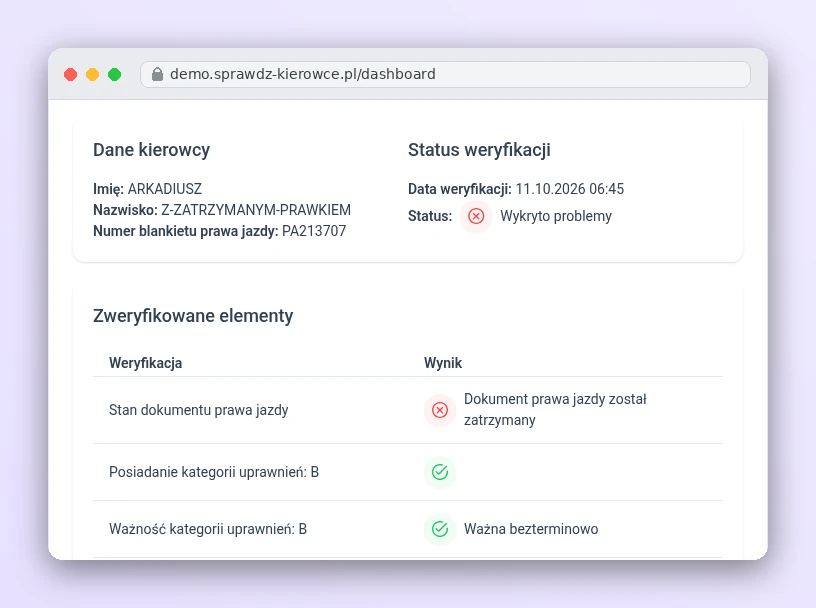Maximize the window using the green button
The height and width of the screenshot is (608, 816).
pos(114,74)
